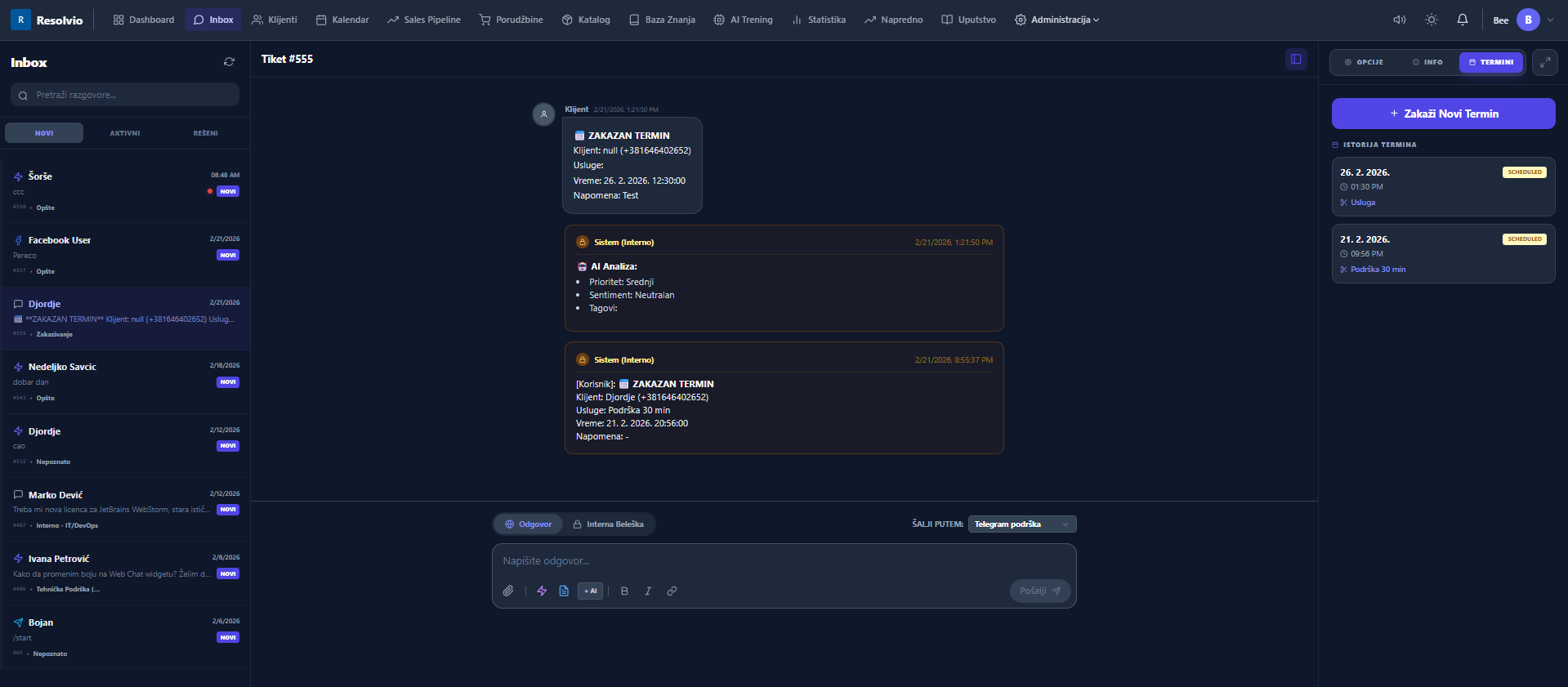Image resolution: width=1568 pixels, height=687 pixels.
Task: Click the Podrška 30 min link
Action: [x=1378, y=270]
